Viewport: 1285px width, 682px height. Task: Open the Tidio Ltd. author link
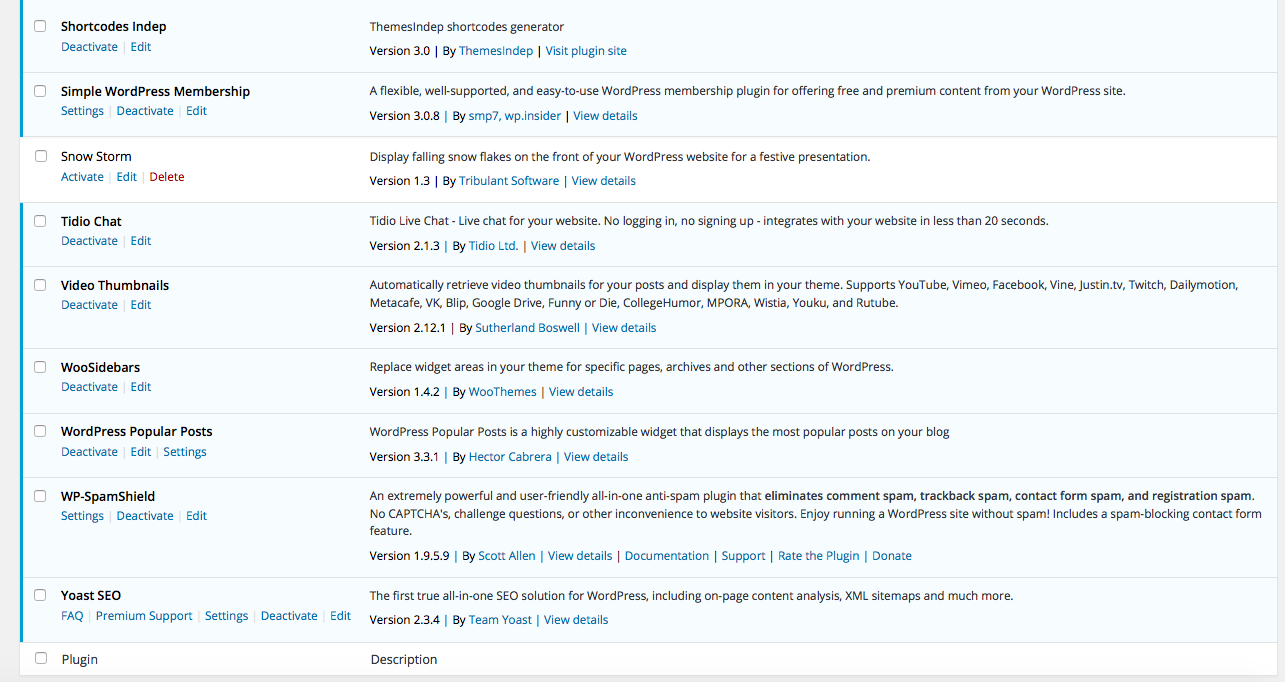494,246
